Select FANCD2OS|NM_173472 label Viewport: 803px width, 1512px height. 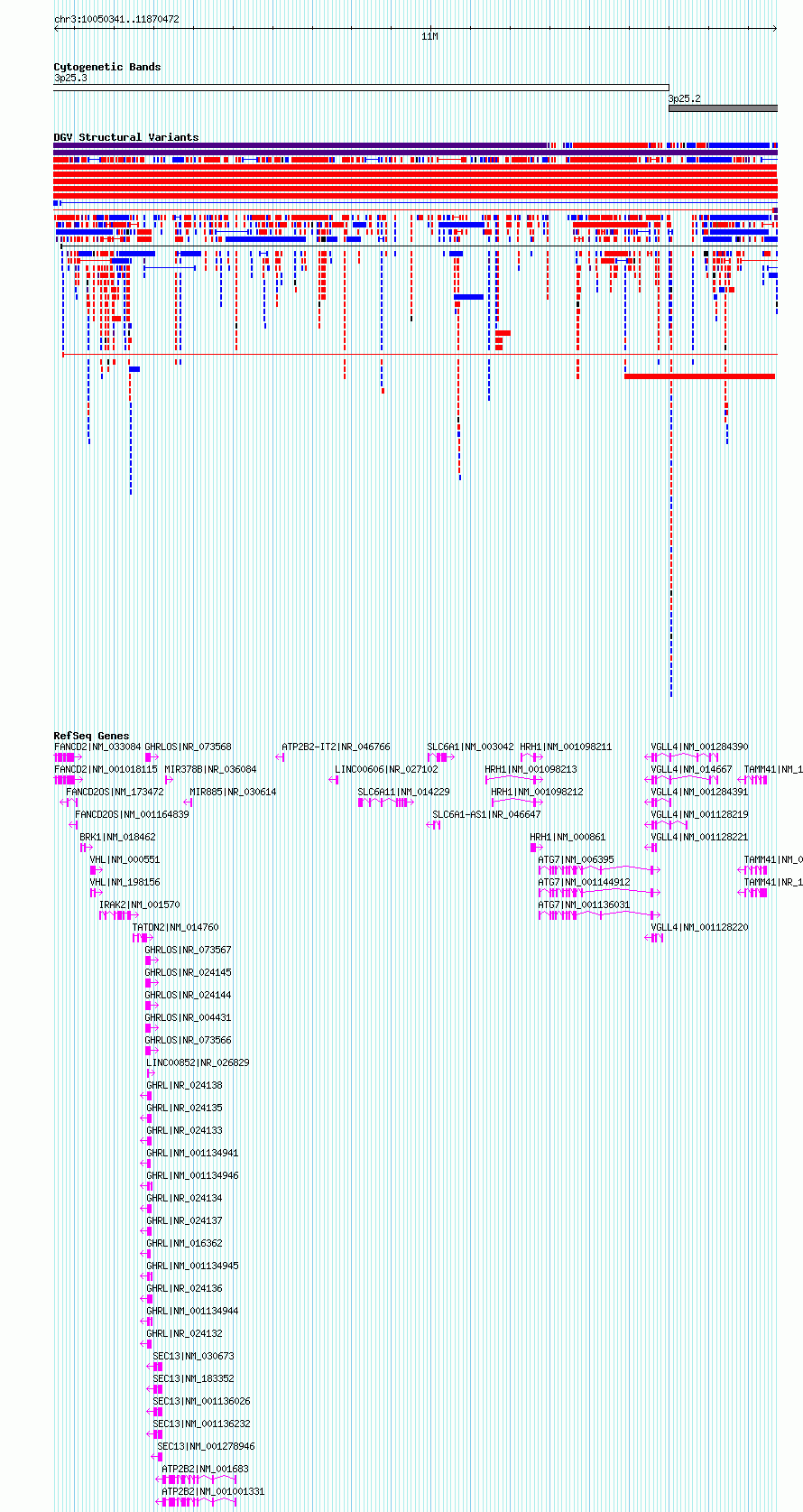pyautogui.click(x=115, y=792)
